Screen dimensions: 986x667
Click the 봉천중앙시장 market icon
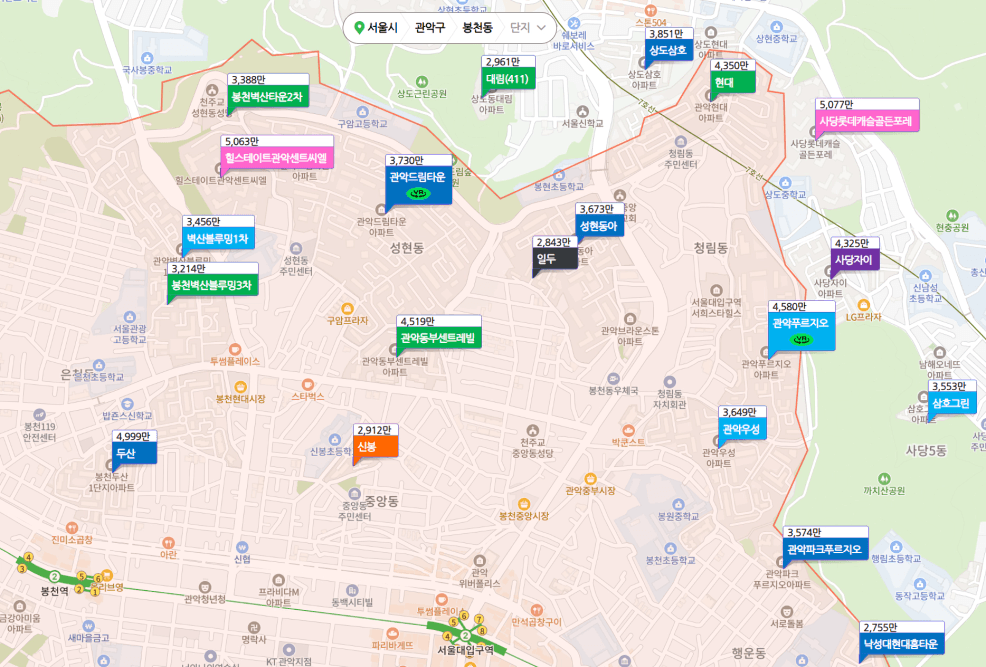tap(524, 504)
